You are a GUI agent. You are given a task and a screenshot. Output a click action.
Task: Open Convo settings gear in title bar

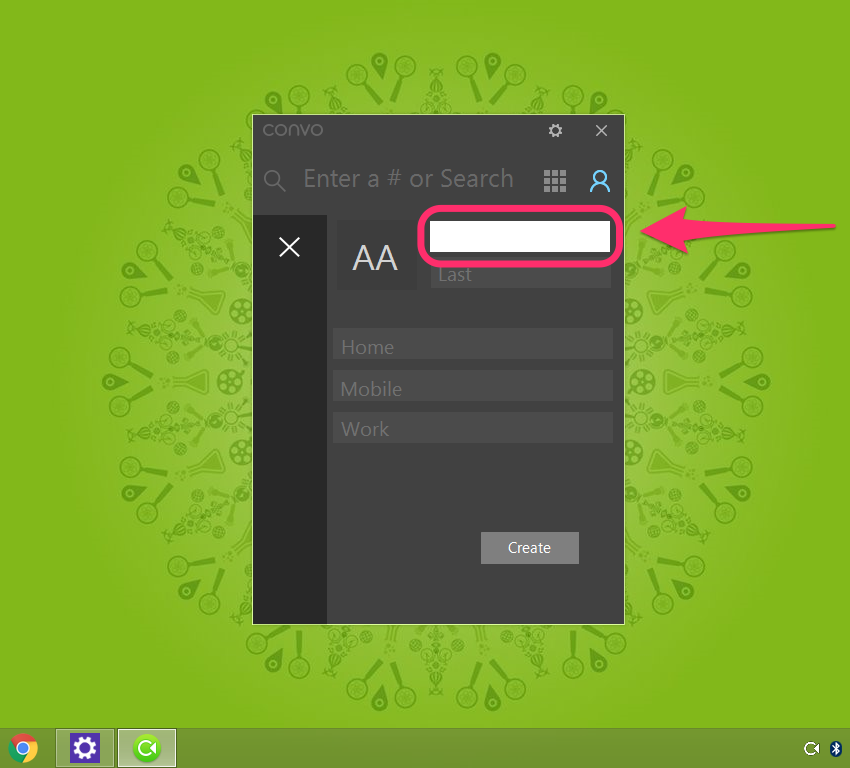[x=555, y=131]
